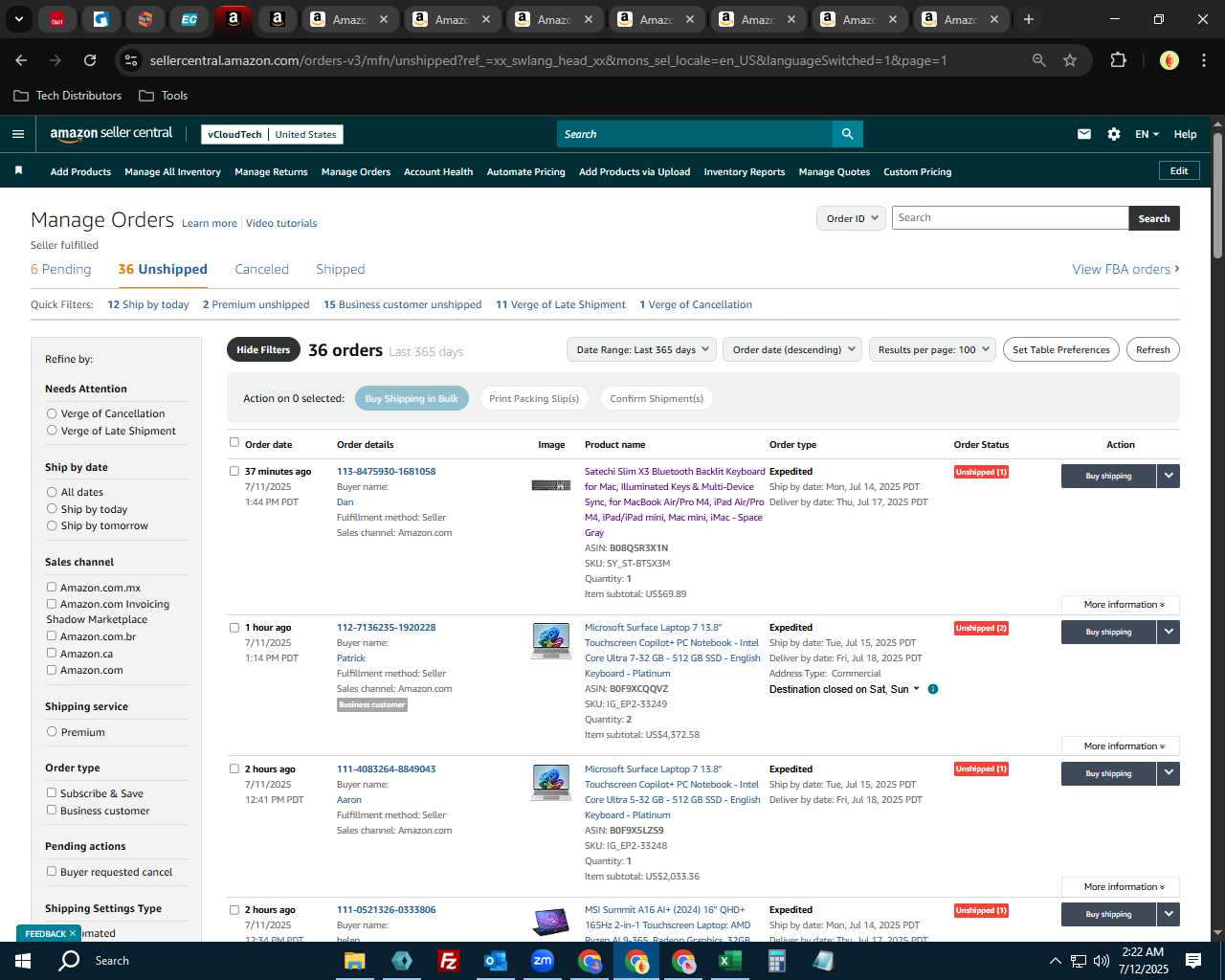Expand Buy shipping arrow for order 113-8475930-1681058
The image size is (1225, 980).
(1169, 476)
